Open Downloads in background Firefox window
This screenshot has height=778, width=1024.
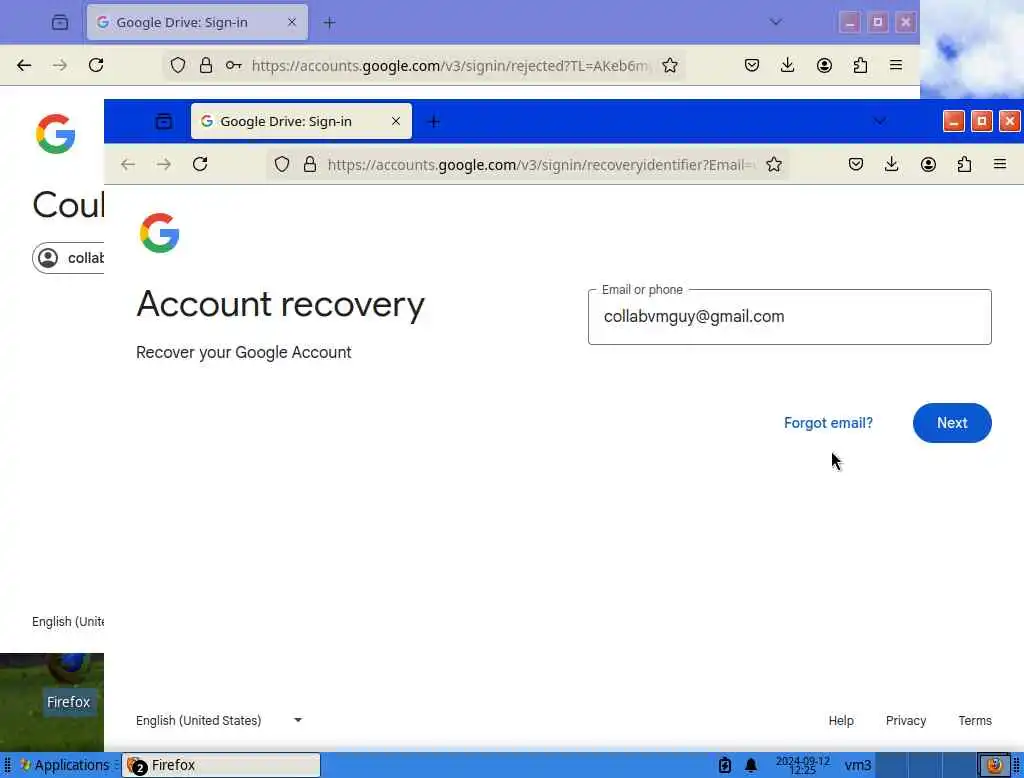[788, 65]
